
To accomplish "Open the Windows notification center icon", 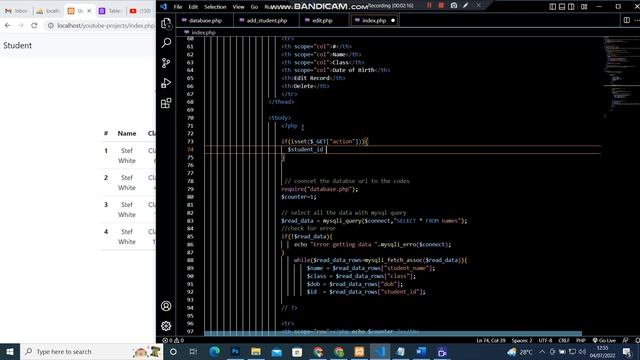I will click(x=627, y=351).
